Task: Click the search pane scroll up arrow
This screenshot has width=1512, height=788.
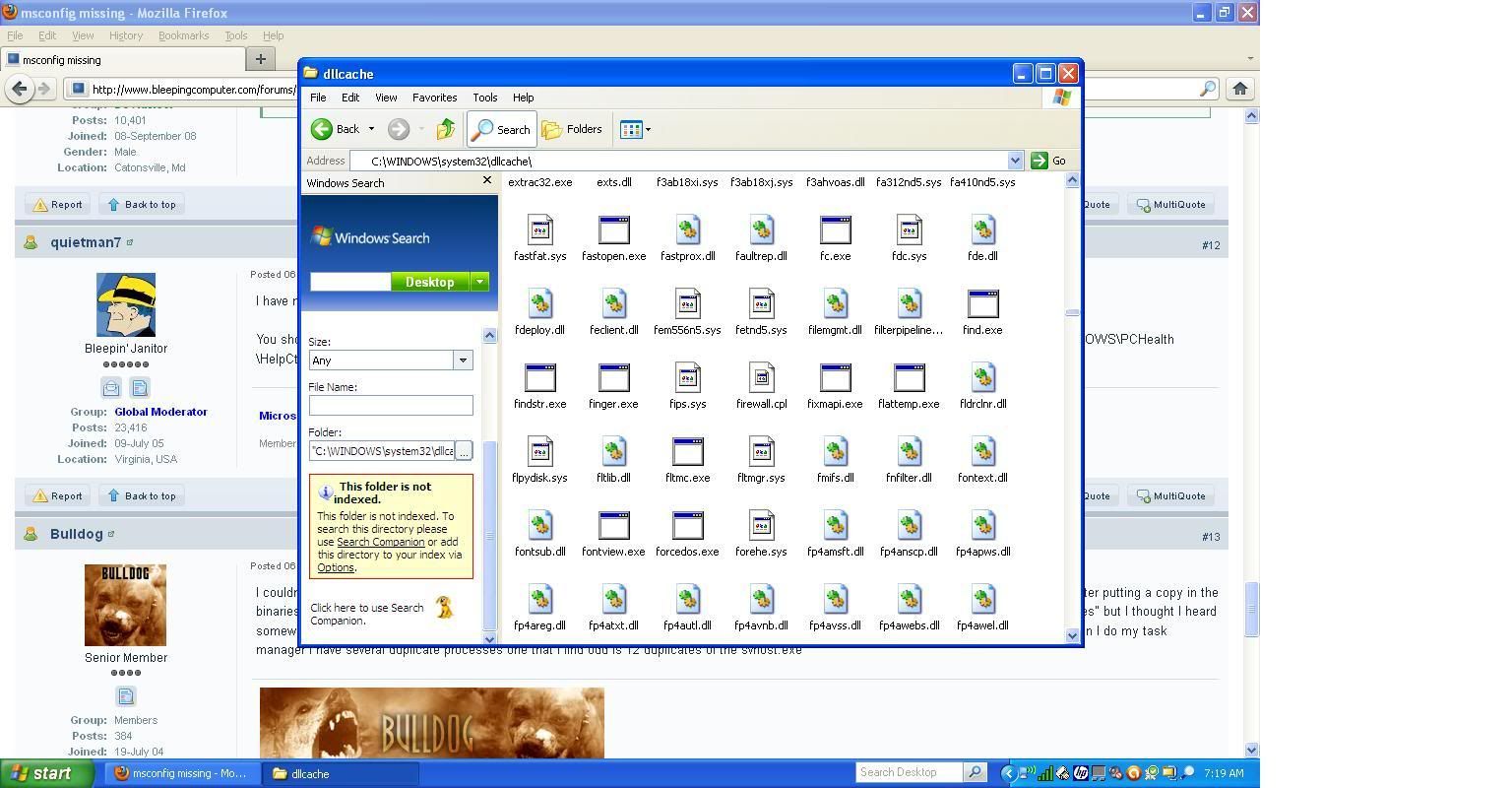Action: [489, 335]
